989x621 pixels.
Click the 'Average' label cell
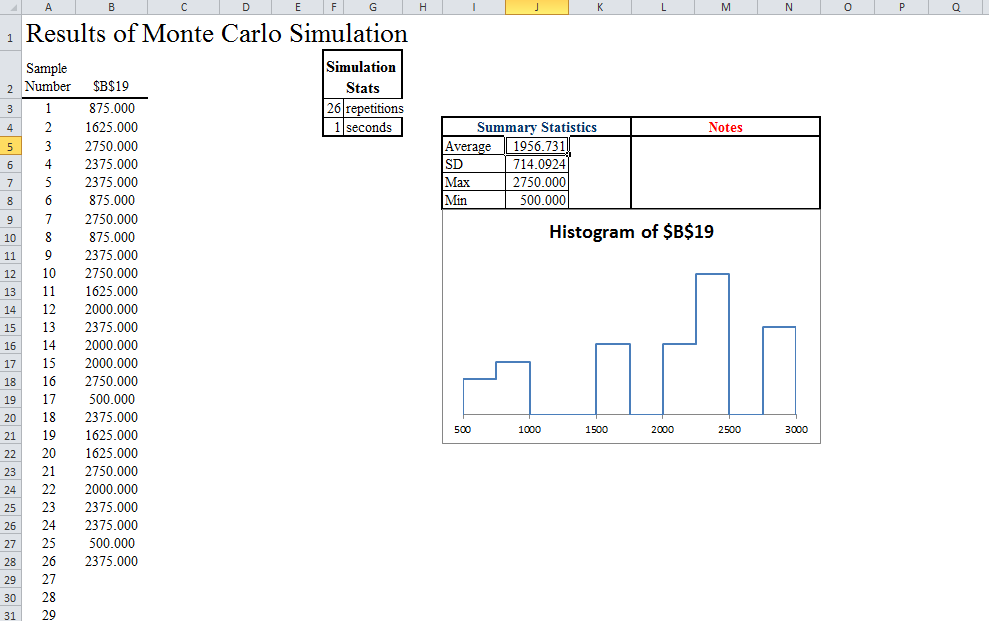[474, 146]
